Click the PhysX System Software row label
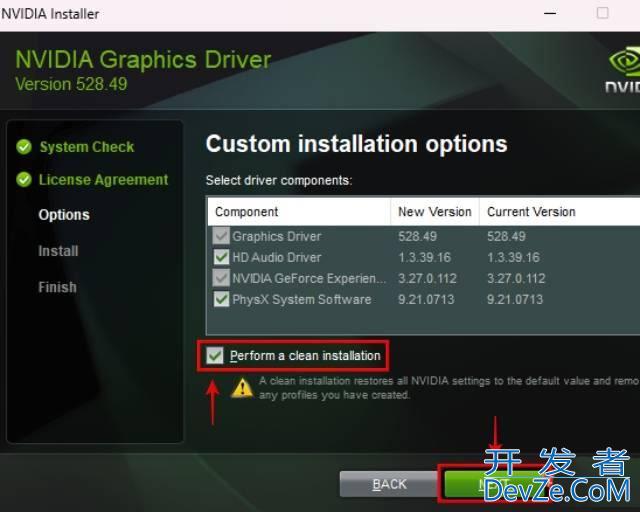Image resolution: width=640 pixels, height=512 pixels. point(302,299)
